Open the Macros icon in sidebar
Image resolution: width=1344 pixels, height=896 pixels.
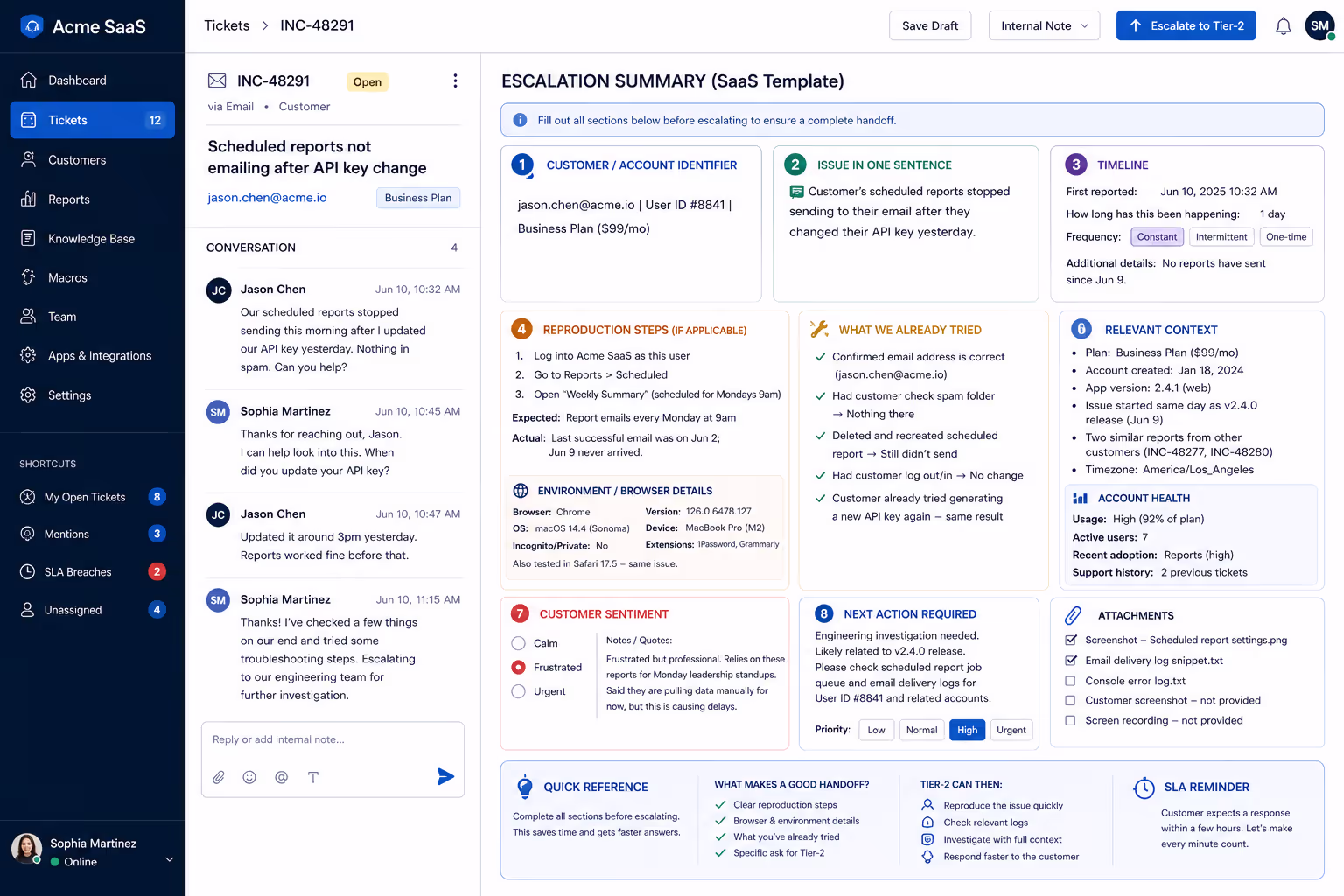28,277
